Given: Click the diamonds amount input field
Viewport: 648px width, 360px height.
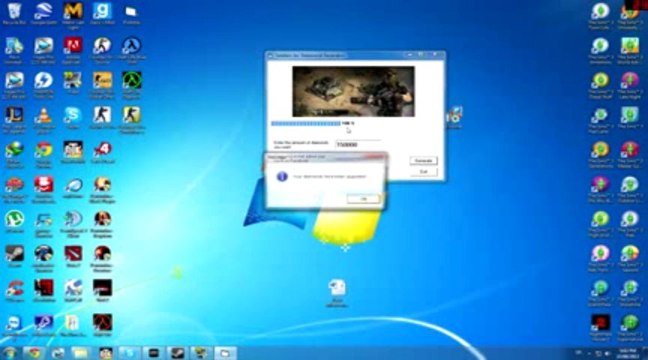Looking at the screenshot, I should [x=358, y=145].
